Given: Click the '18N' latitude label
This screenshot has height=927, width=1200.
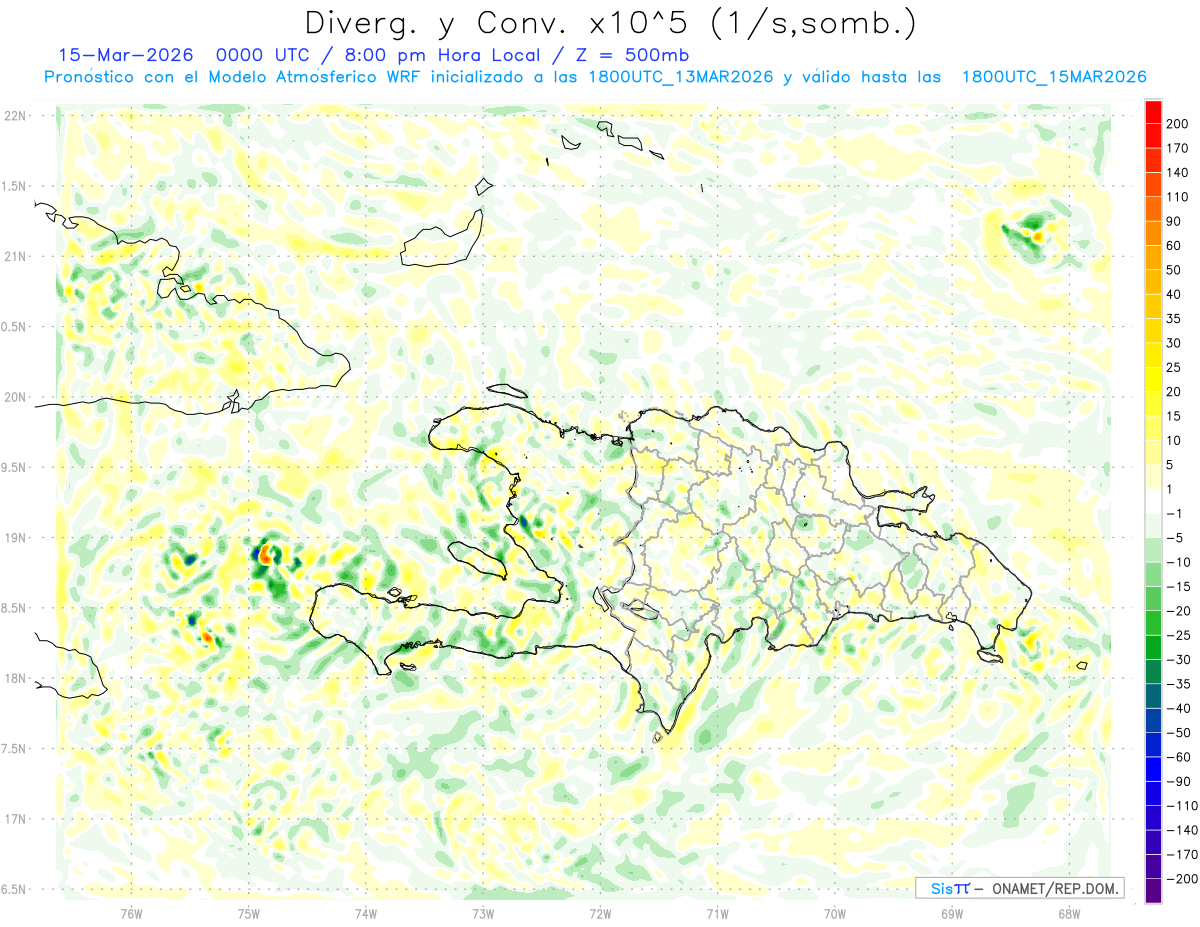Looking at the screenshot, I should (x=15, y=678).
